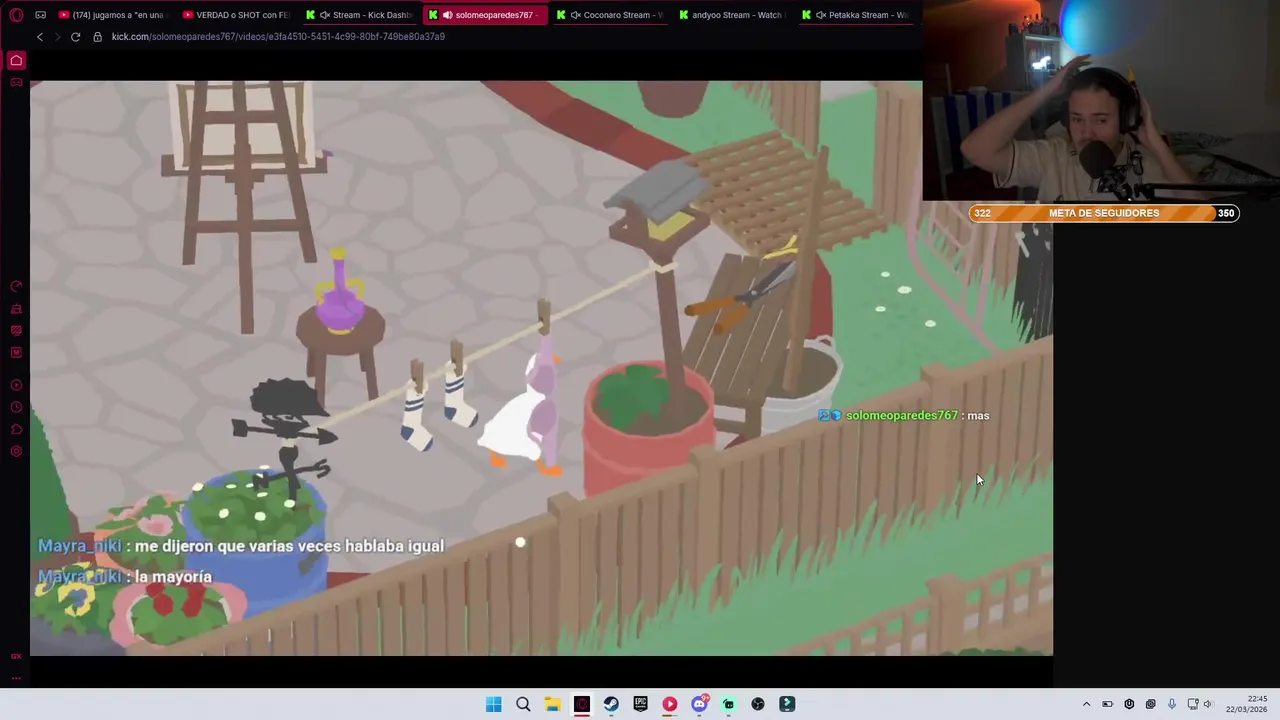The image size is (1280, 720).
Task: Mute audio on the solomeoparedes767 tab
Action: click(x=447, y=15)
